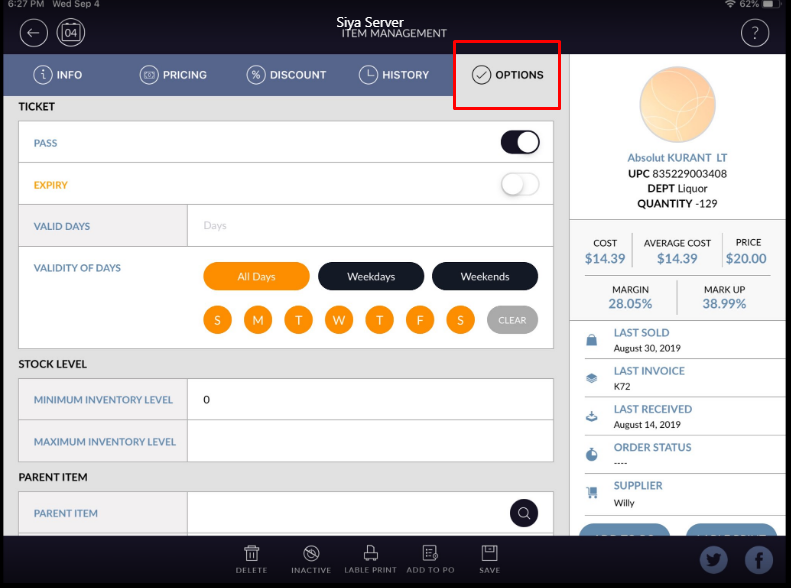Tap the Delete trash icon

click(252, 558)
